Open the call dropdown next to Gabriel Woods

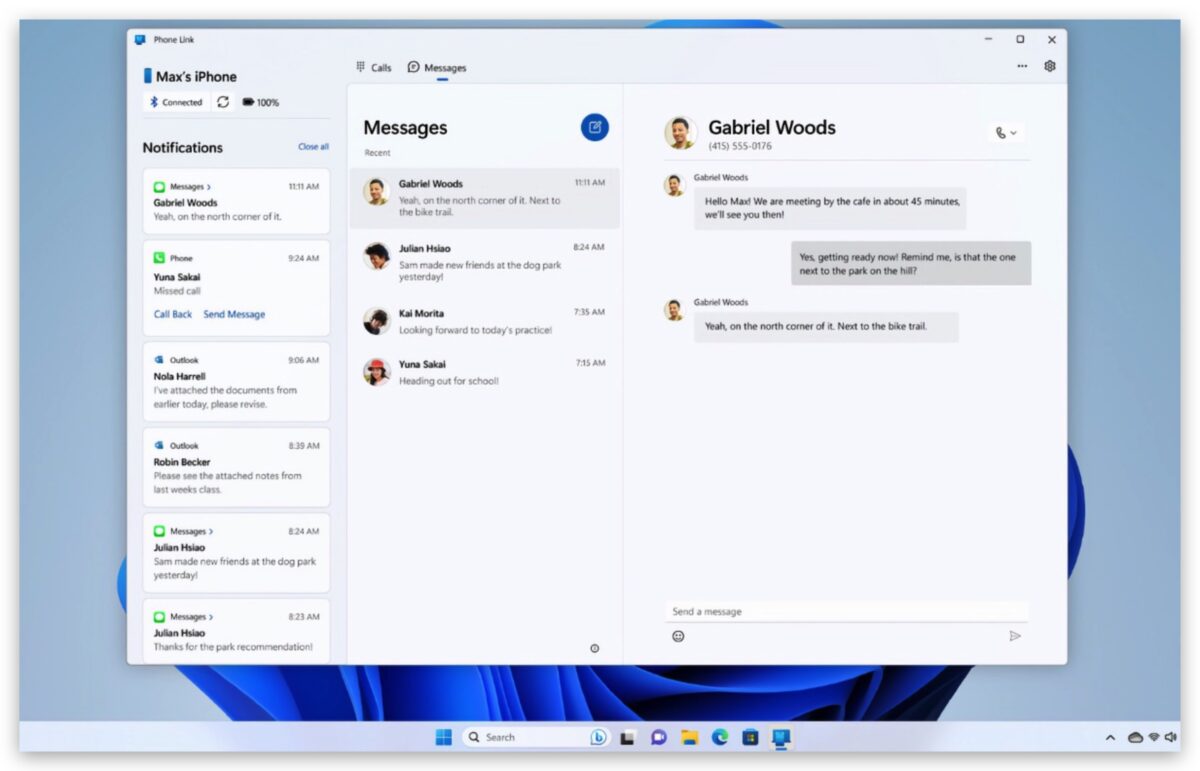1006,133
